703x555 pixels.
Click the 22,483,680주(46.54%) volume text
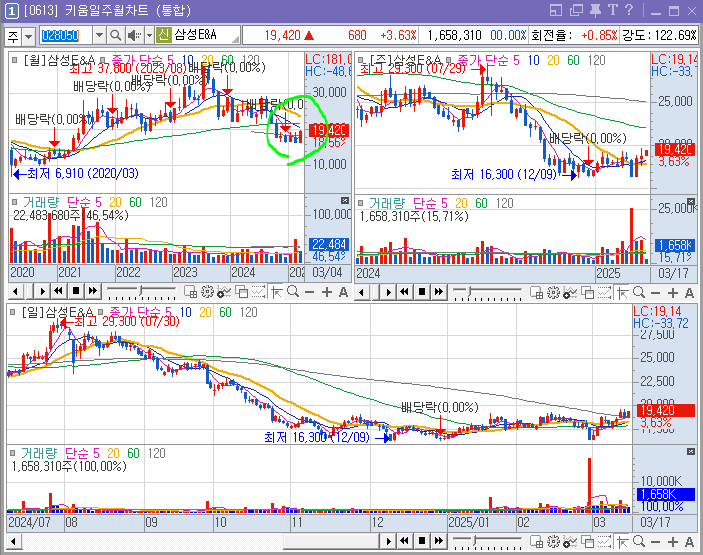click(x=71, y=216)
